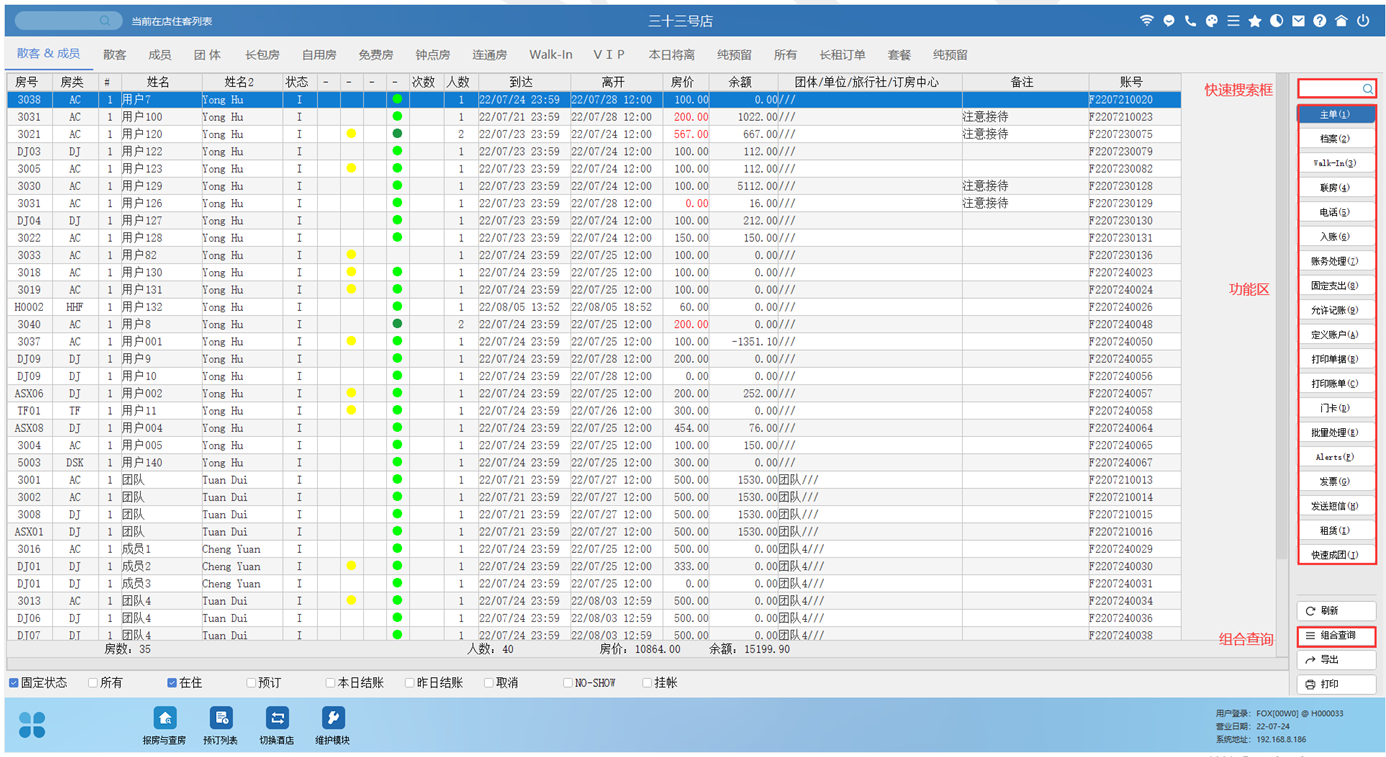The height and width of the screenshot is (757, 1386).
Task: Enable the 所有 filter checkbox
Action: click(x=93, y=683)
